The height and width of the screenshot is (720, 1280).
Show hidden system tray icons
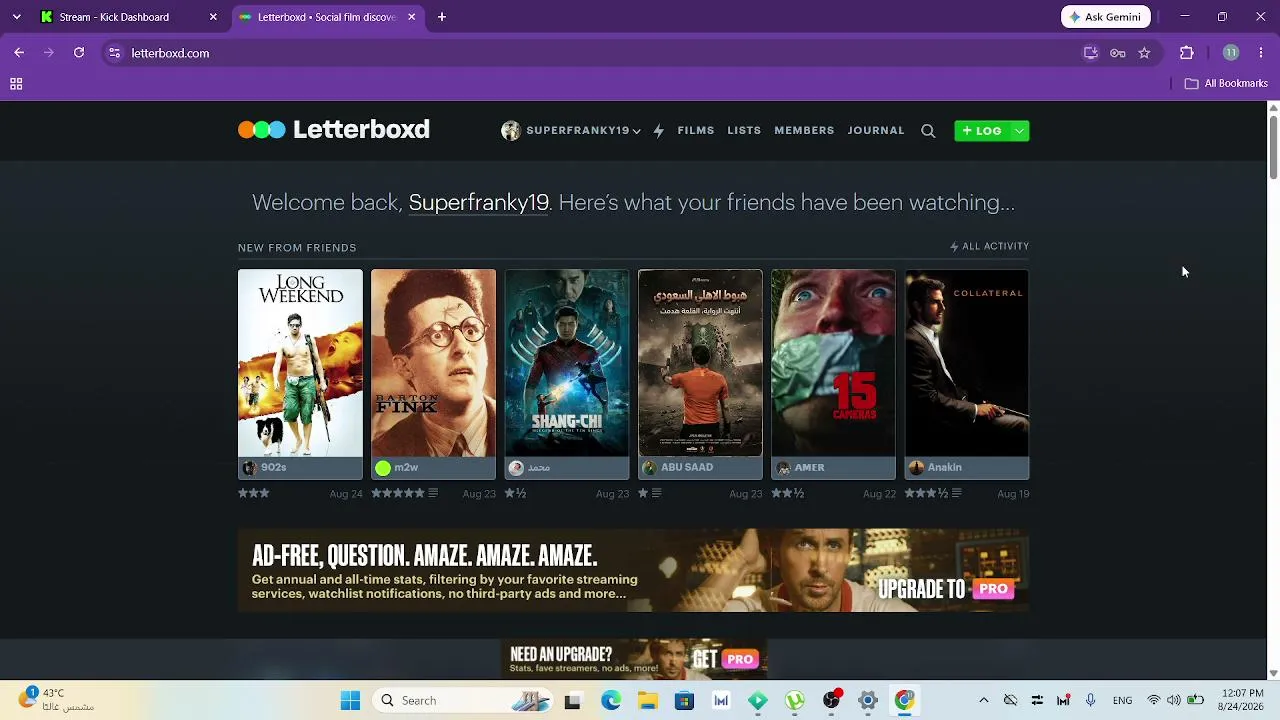(x=983, y=701)
